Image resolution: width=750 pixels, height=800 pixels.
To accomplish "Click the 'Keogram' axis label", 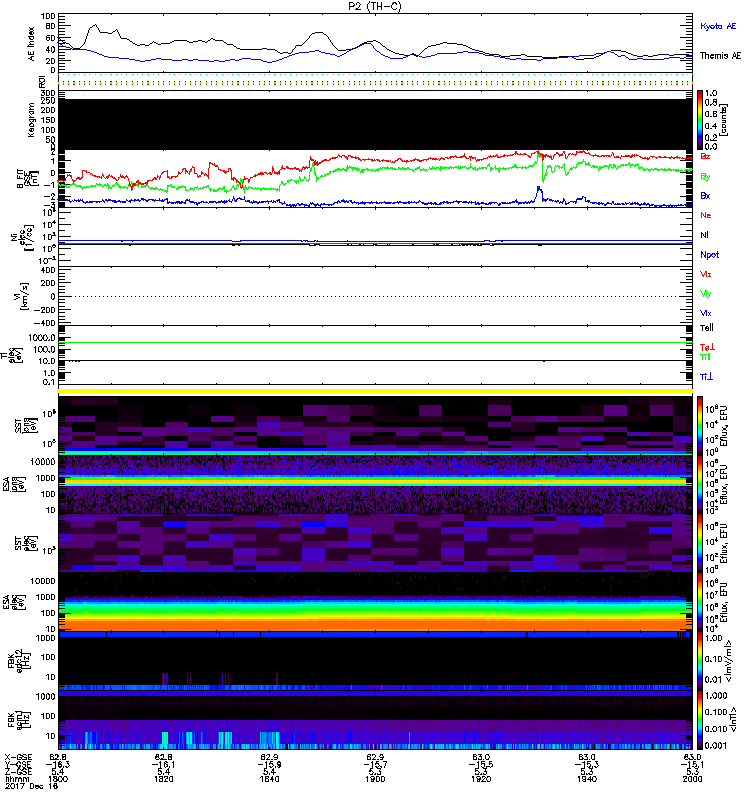I will [x=32, y=119].
